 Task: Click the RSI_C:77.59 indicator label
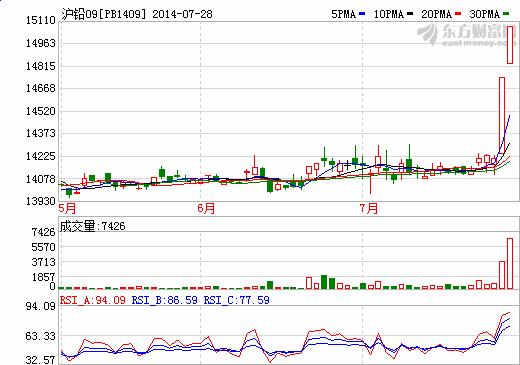pyautogui.click(x=237, y=300)
